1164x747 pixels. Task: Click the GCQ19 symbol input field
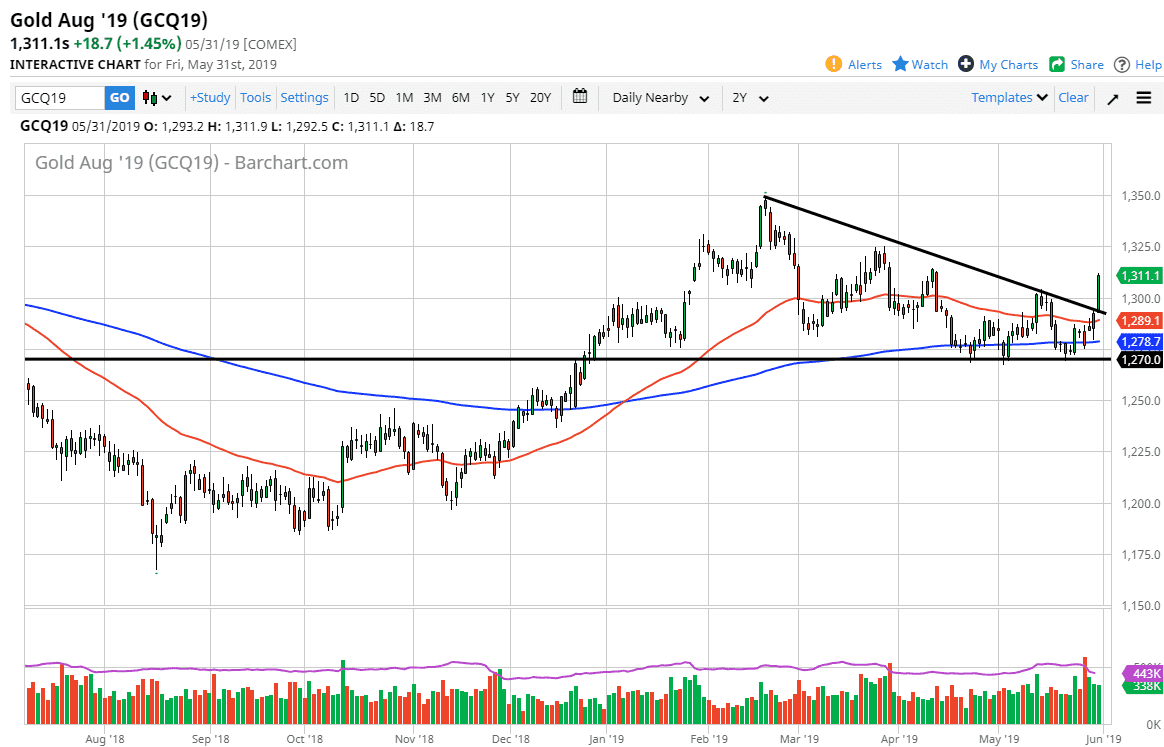coord(60,97)
